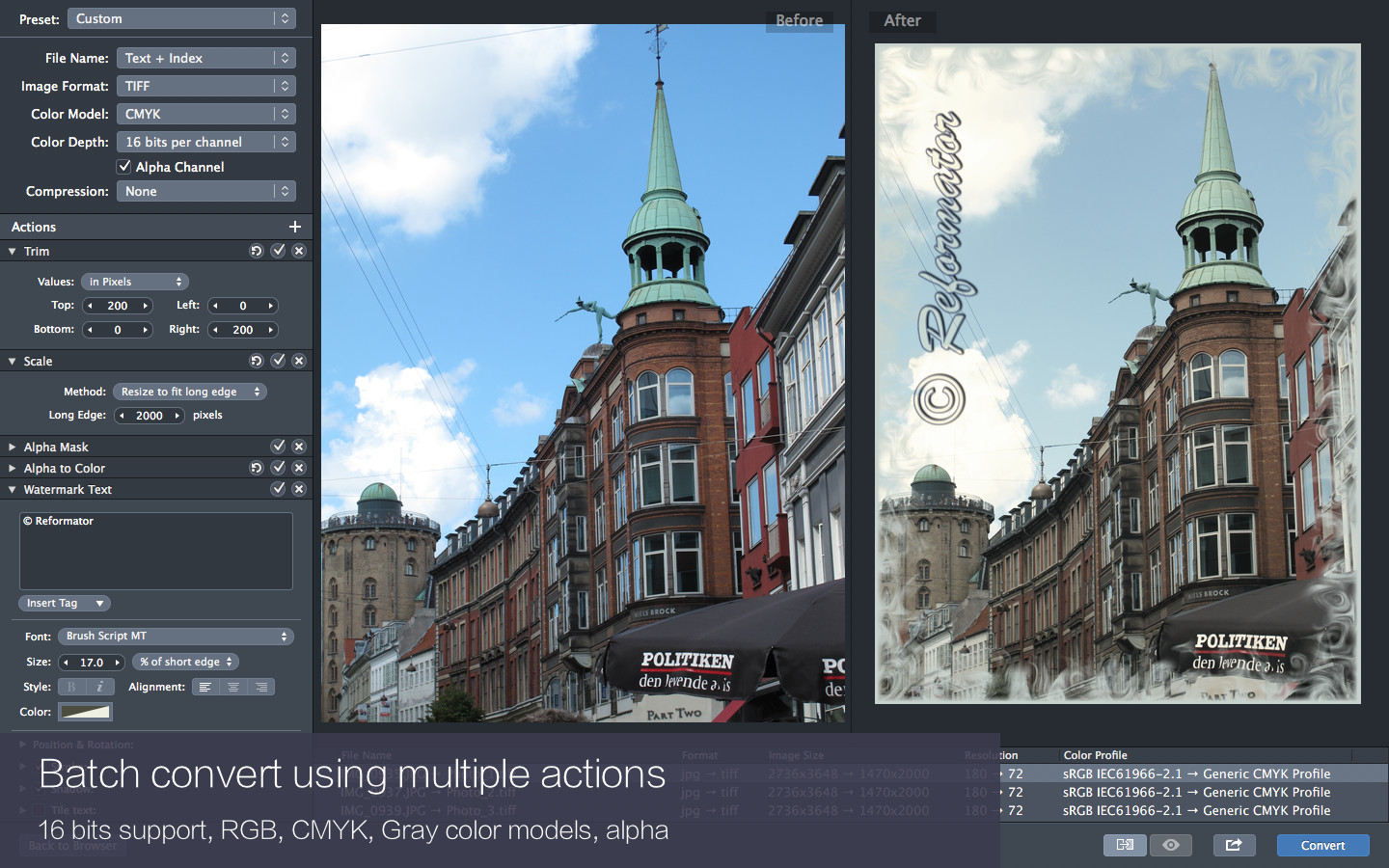Image resolution: width=1389 pixels, height=868 pixels.
Task: Open the Image Format TIFF dropdown
Action: tap(205, 86)
